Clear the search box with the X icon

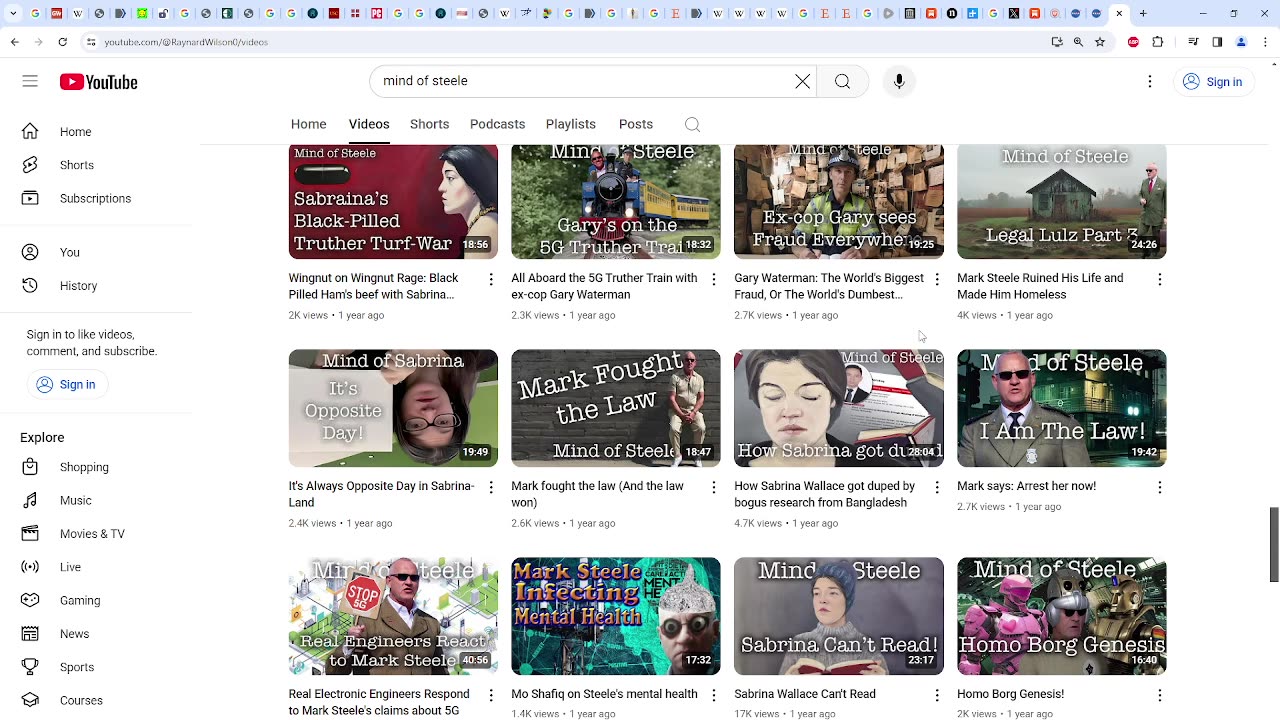[x=802, y=82]
